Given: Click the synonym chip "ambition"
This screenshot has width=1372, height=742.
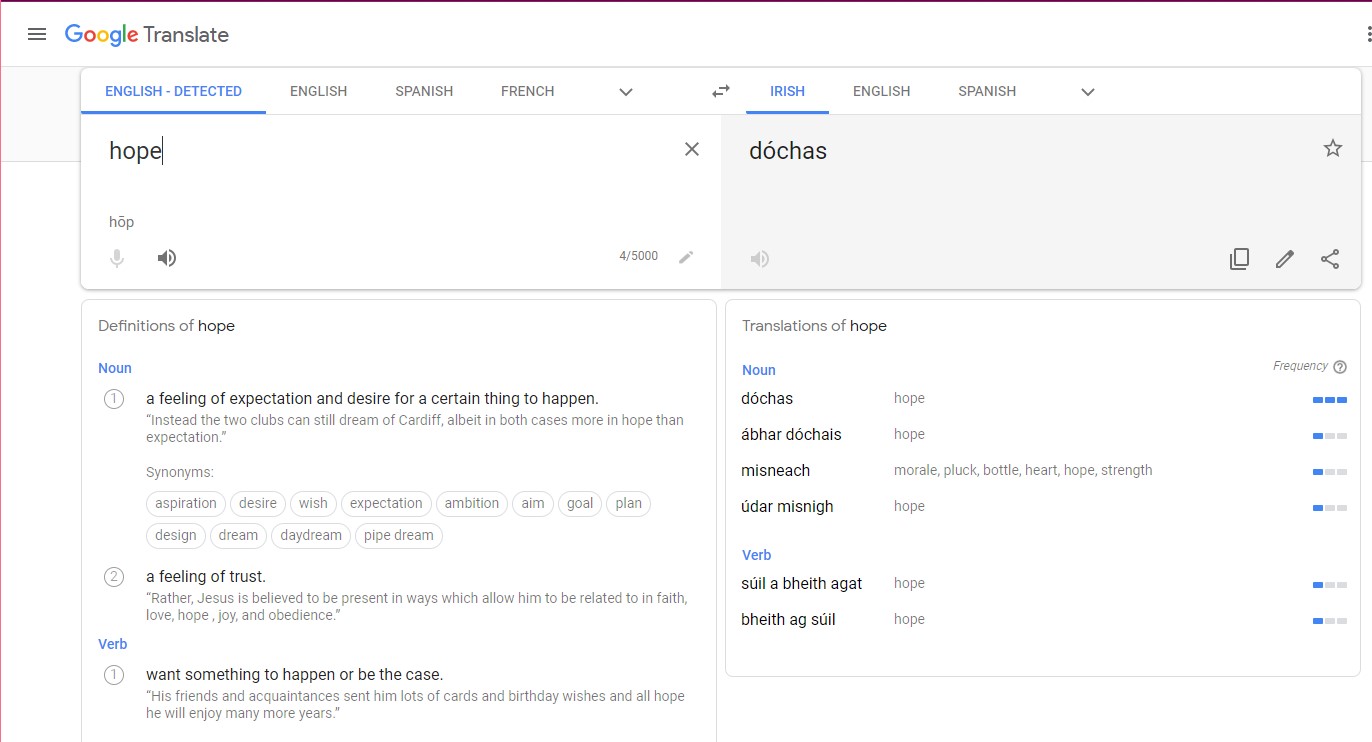Looking at the screenshot, I should coord(472,504).
